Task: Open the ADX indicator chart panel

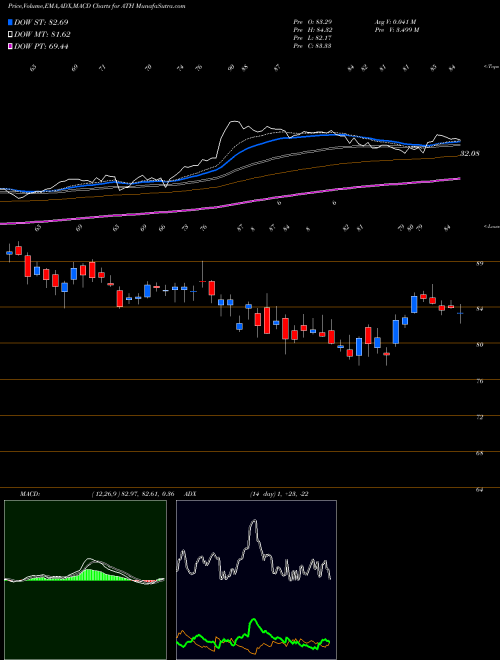Action: (256, 580)
